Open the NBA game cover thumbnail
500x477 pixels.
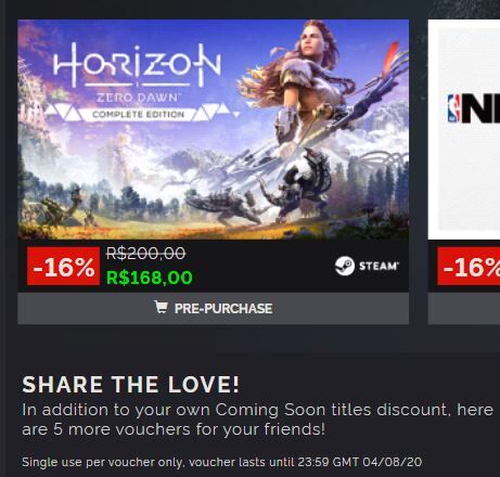click(464, 129)
